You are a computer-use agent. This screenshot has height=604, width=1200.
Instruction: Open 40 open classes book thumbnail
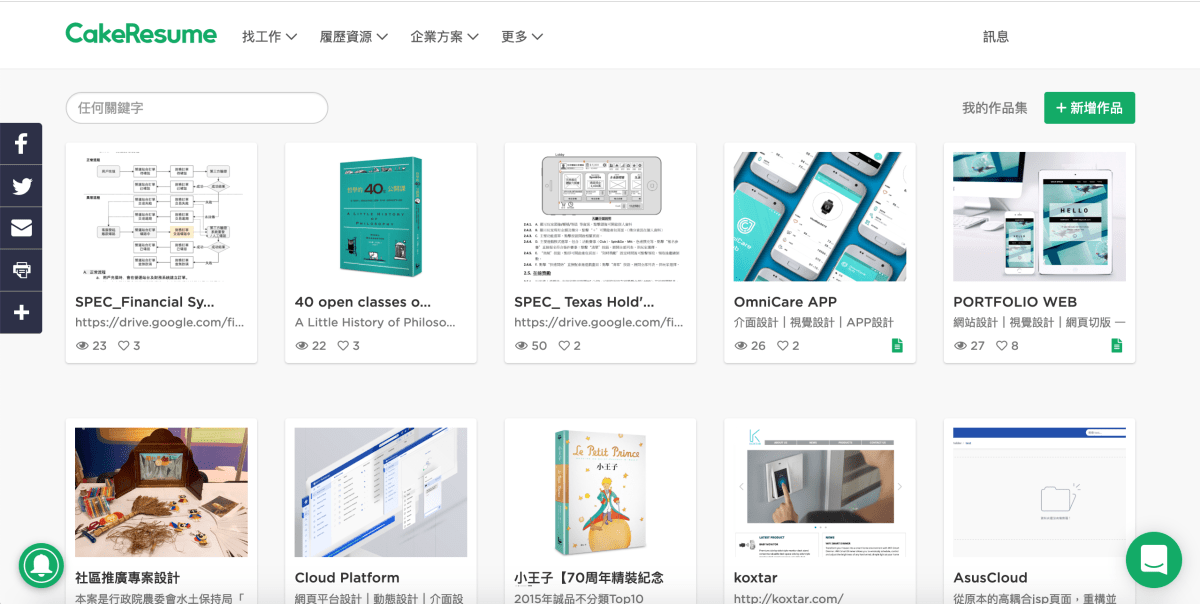(381, 217)
